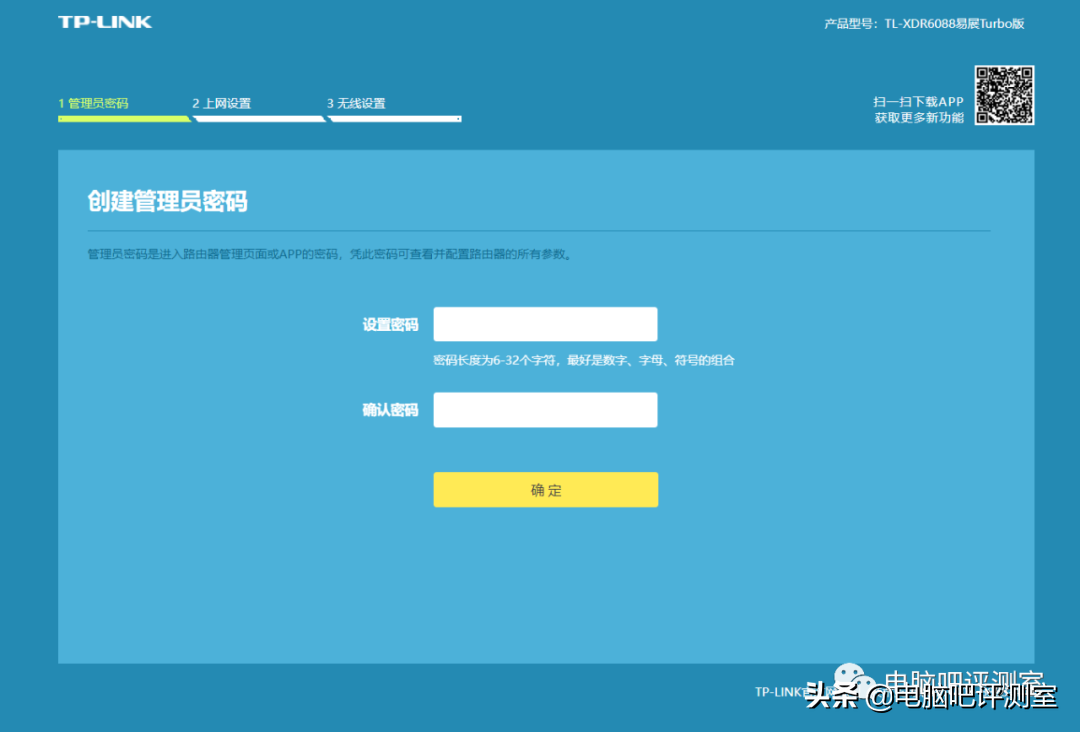1080x732 pixels.
Task: Click the password length hint text
Action: [584, 360]
